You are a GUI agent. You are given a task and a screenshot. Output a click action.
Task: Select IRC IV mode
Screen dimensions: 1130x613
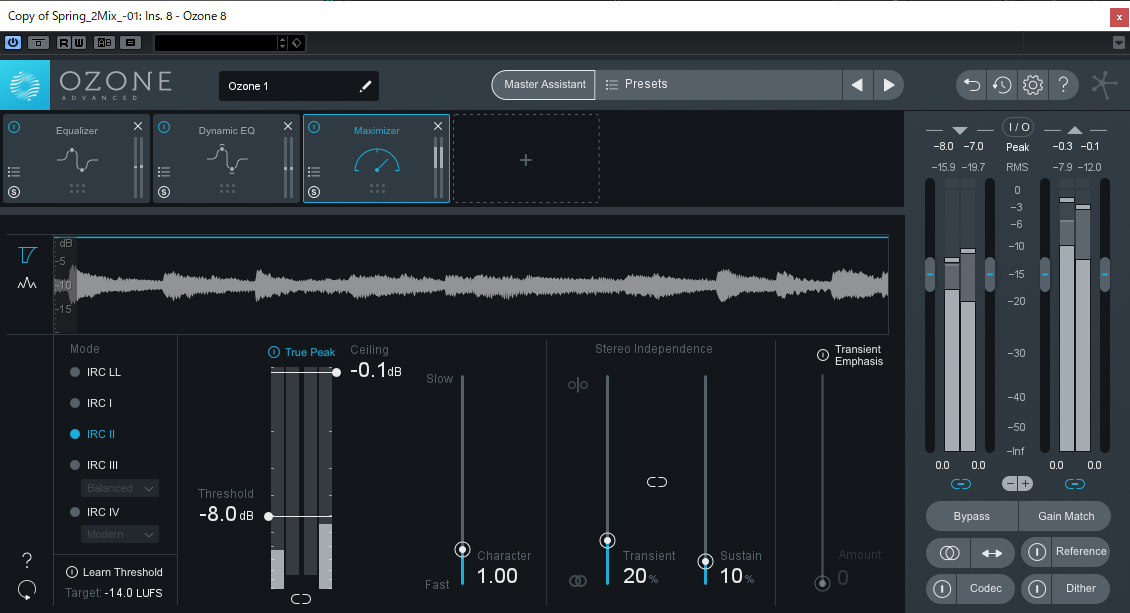[94, 512]
